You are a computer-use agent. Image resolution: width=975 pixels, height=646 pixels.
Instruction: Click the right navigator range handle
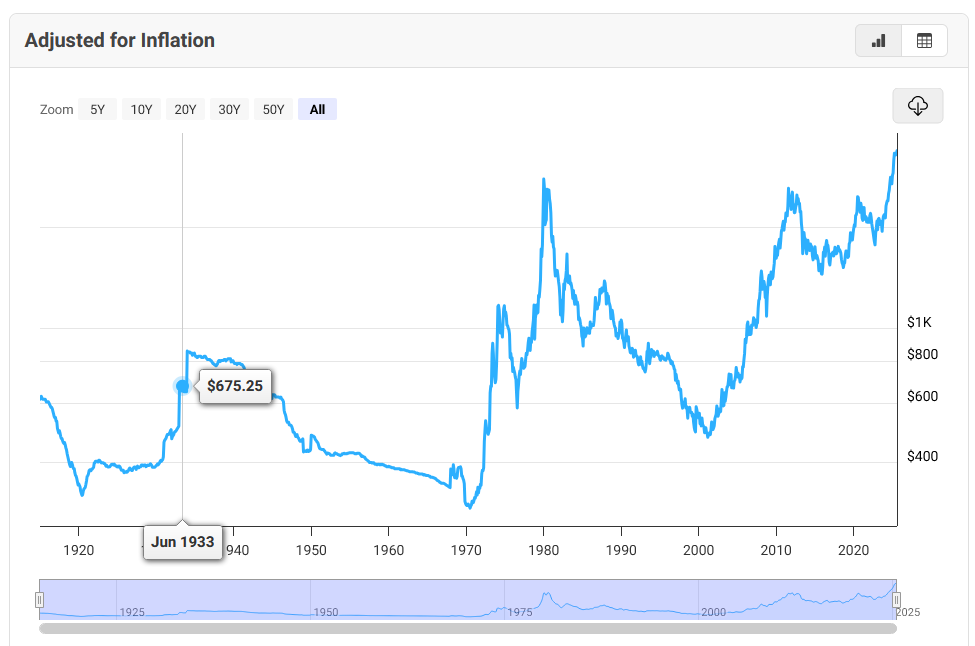pyautogui.click(x=896, y=599)
